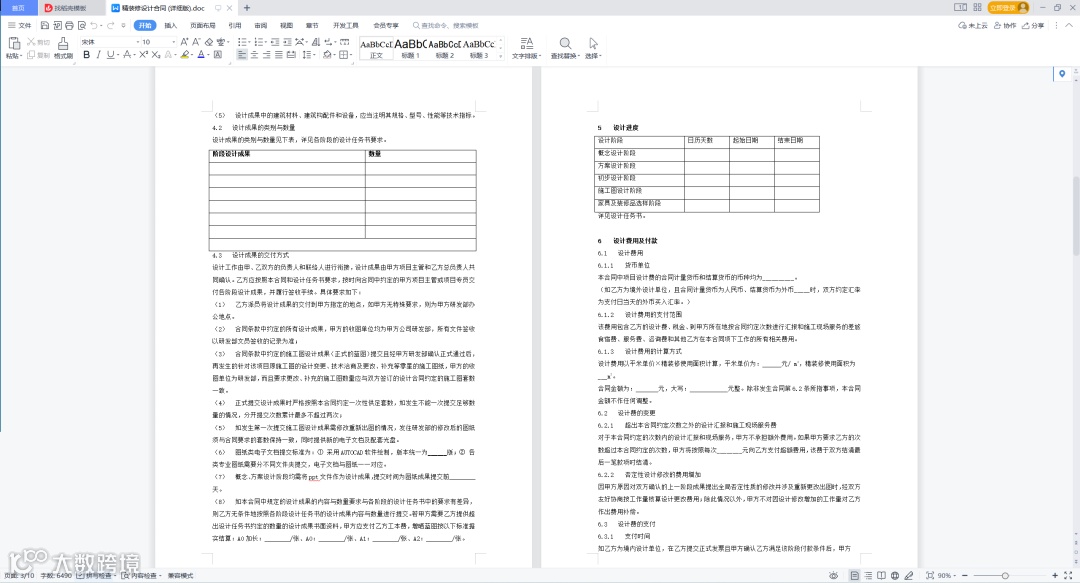Increase paragraph indent
The image size is (1080, 583).
pyautogui.click(x=288, y=42)
